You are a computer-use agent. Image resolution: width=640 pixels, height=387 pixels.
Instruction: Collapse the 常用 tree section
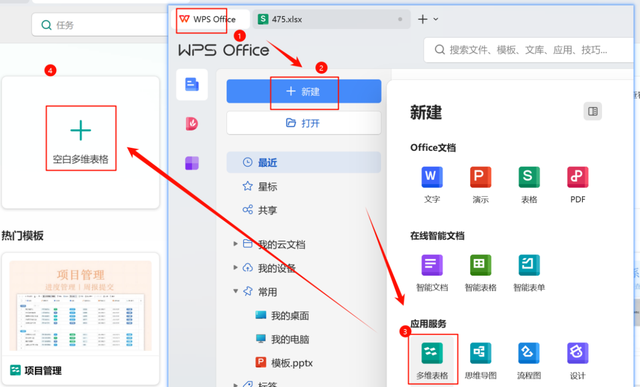235,291
